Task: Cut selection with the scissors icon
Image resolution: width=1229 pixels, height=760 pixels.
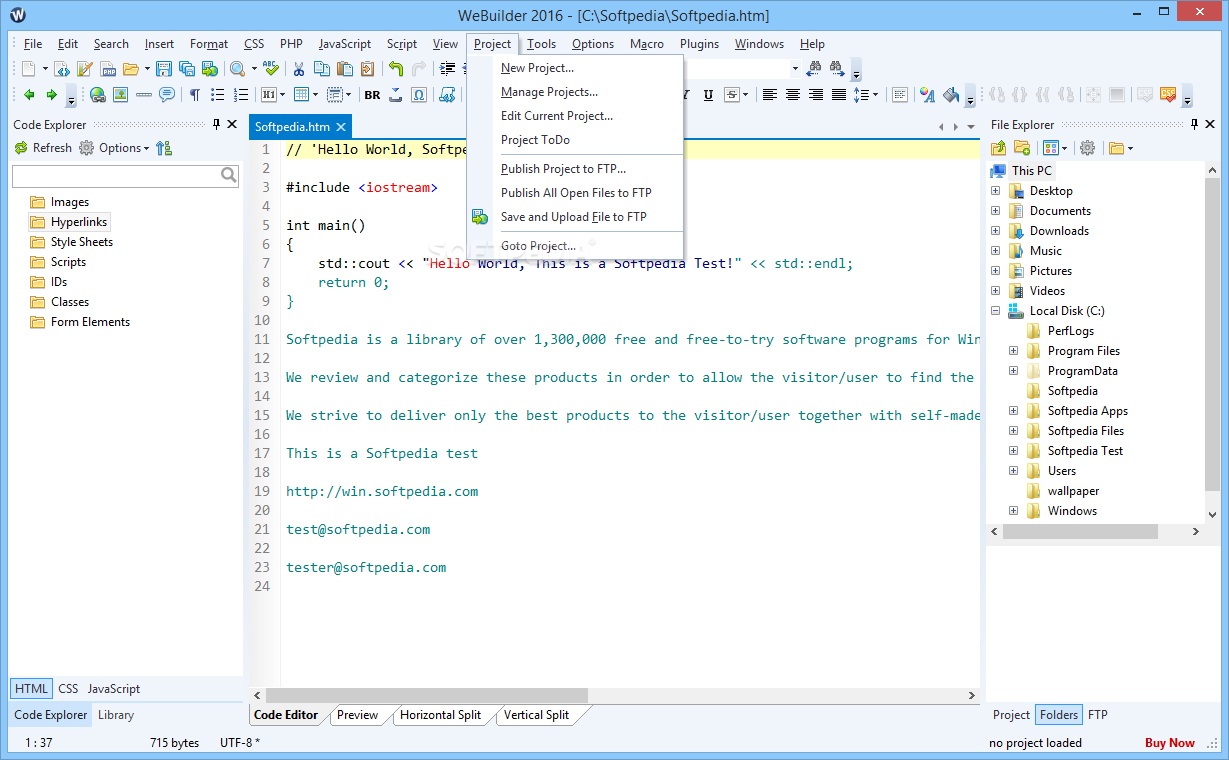Action: (299, 69)
